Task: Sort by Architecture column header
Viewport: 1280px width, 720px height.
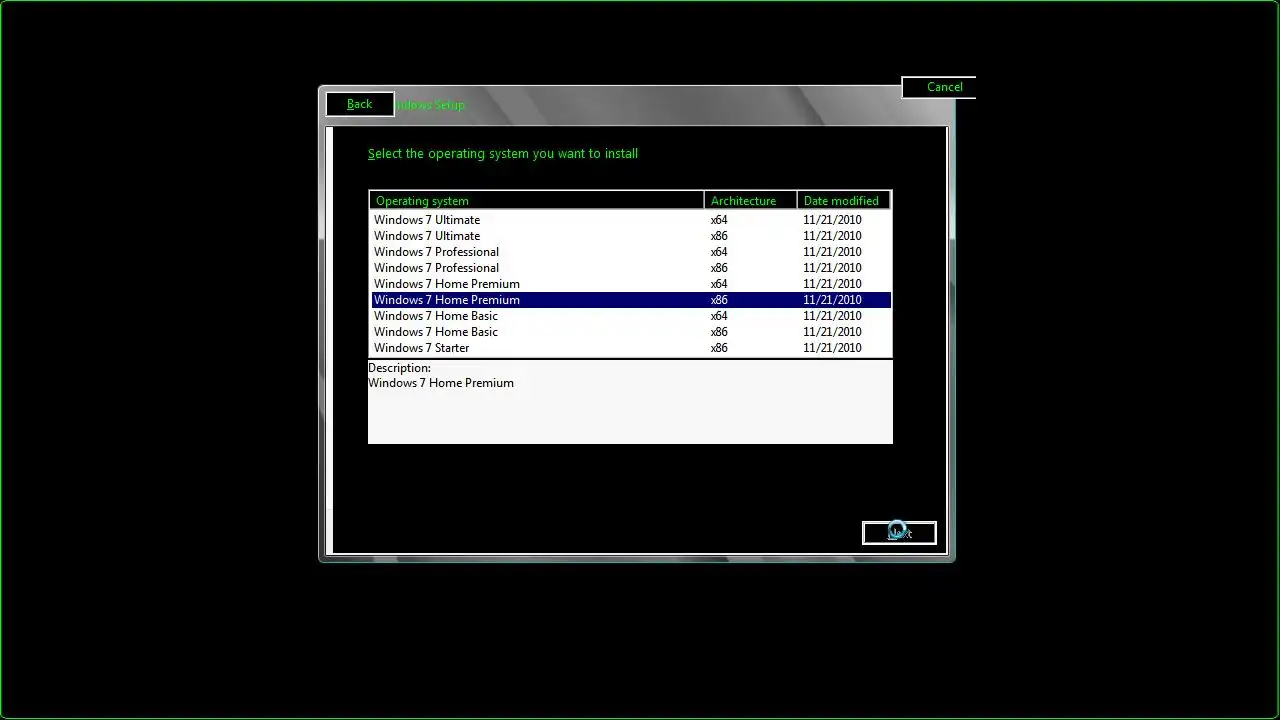Action: (750, 200)
